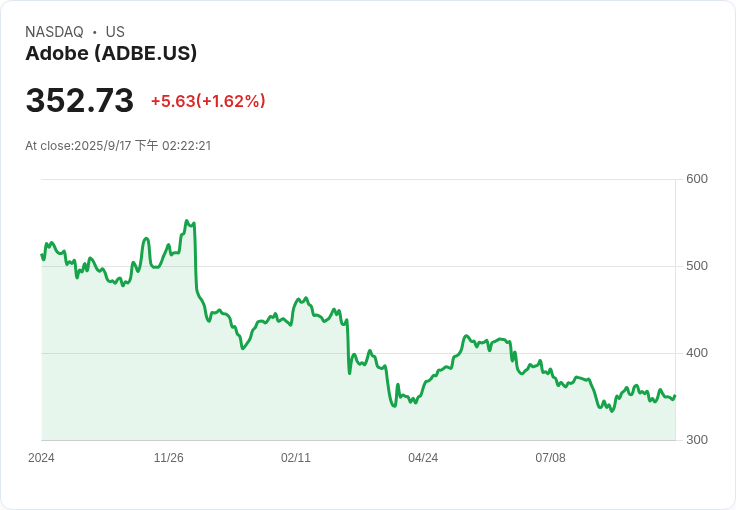Click the 500 horizontal gridline

[359, 266]
